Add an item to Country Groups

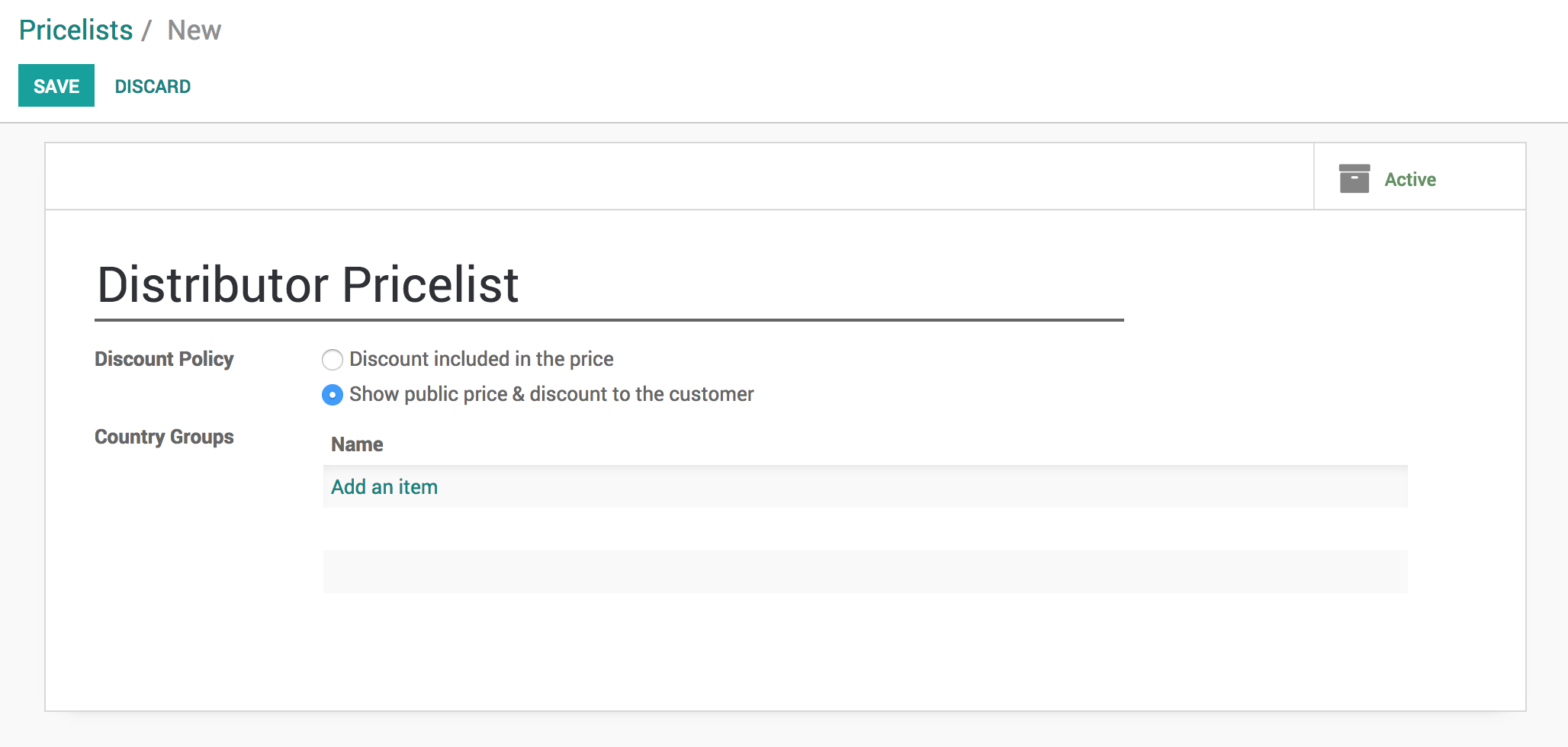[x=384, y=487]
